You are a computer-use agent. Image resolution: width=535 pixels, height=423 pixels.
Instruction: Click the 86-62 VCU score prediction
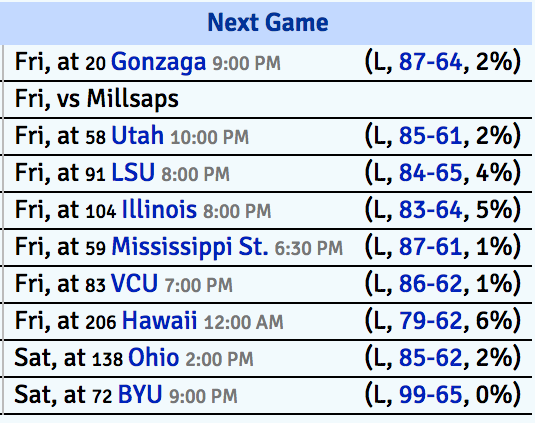[431, 283]
